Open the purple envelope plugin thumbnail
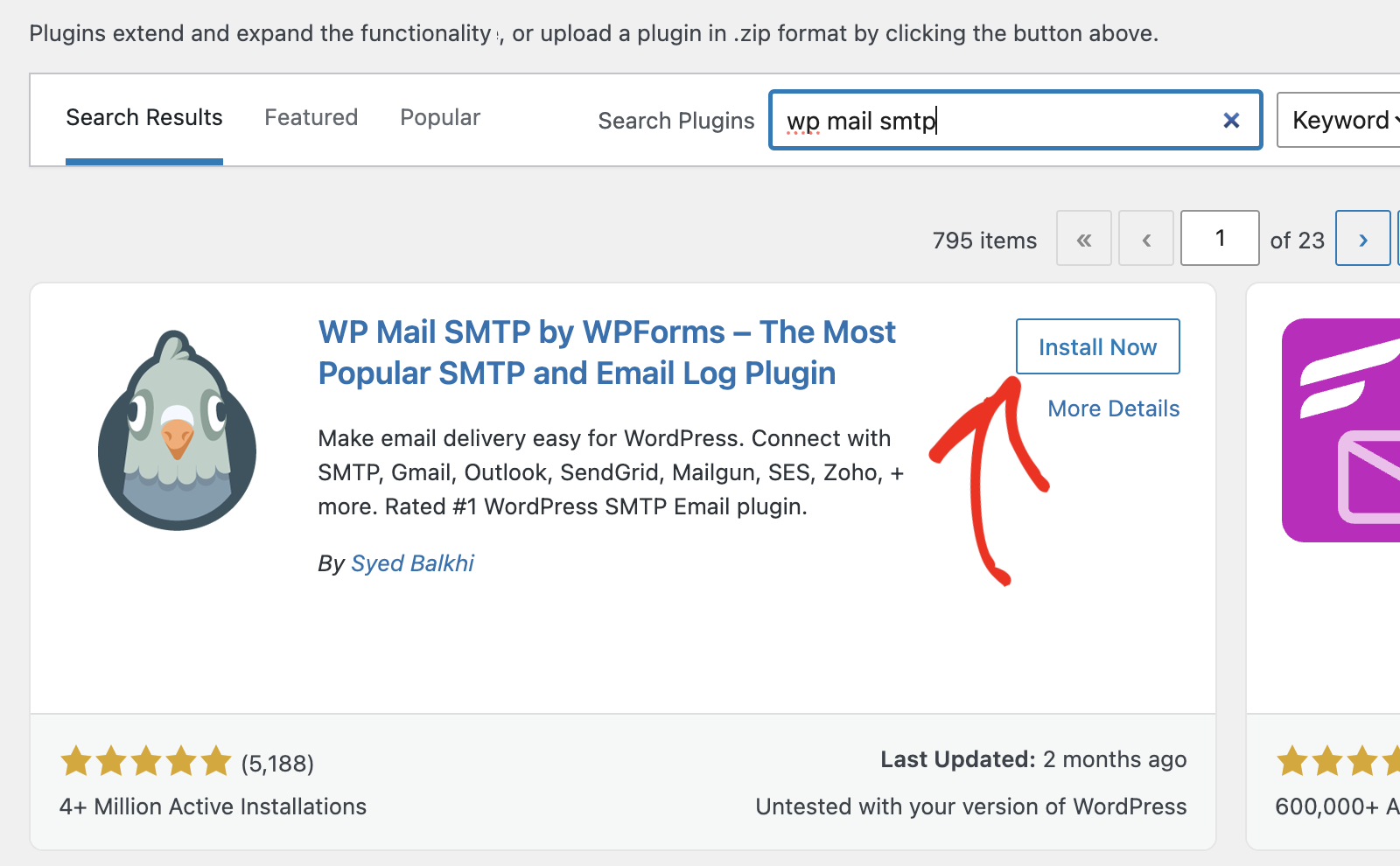 coord(1340,430)
